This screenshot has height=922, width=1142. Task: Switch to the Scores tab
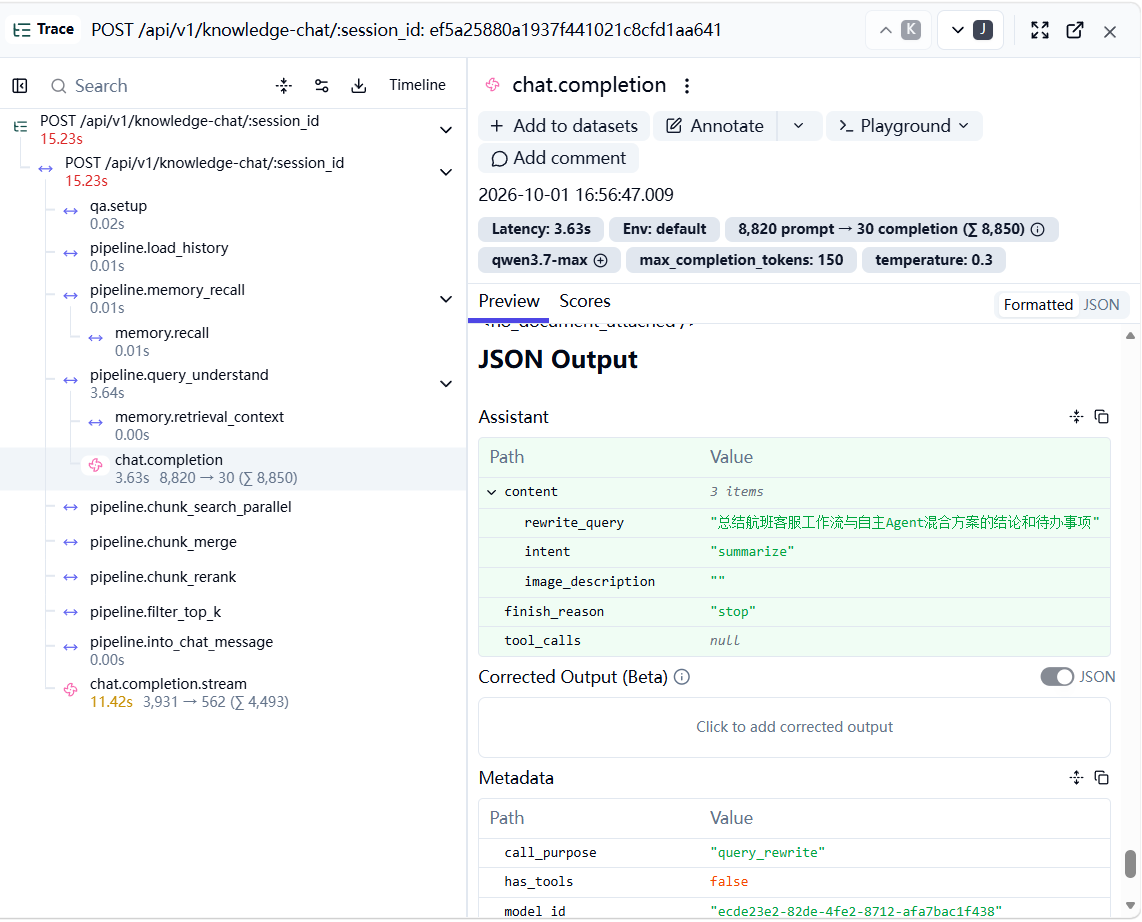point(585,302)
